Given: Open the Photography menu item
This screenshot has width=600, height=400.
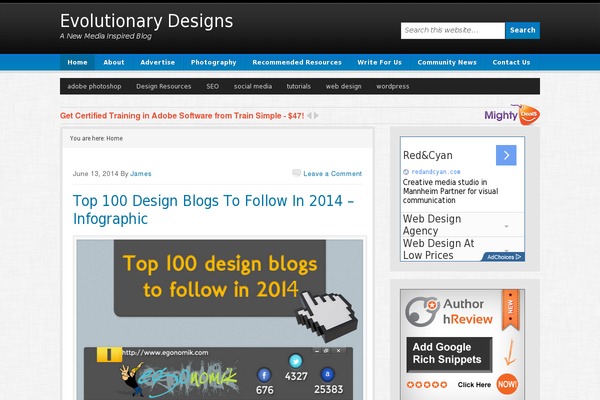Looking at the screenshot, I should click(214, 62).
